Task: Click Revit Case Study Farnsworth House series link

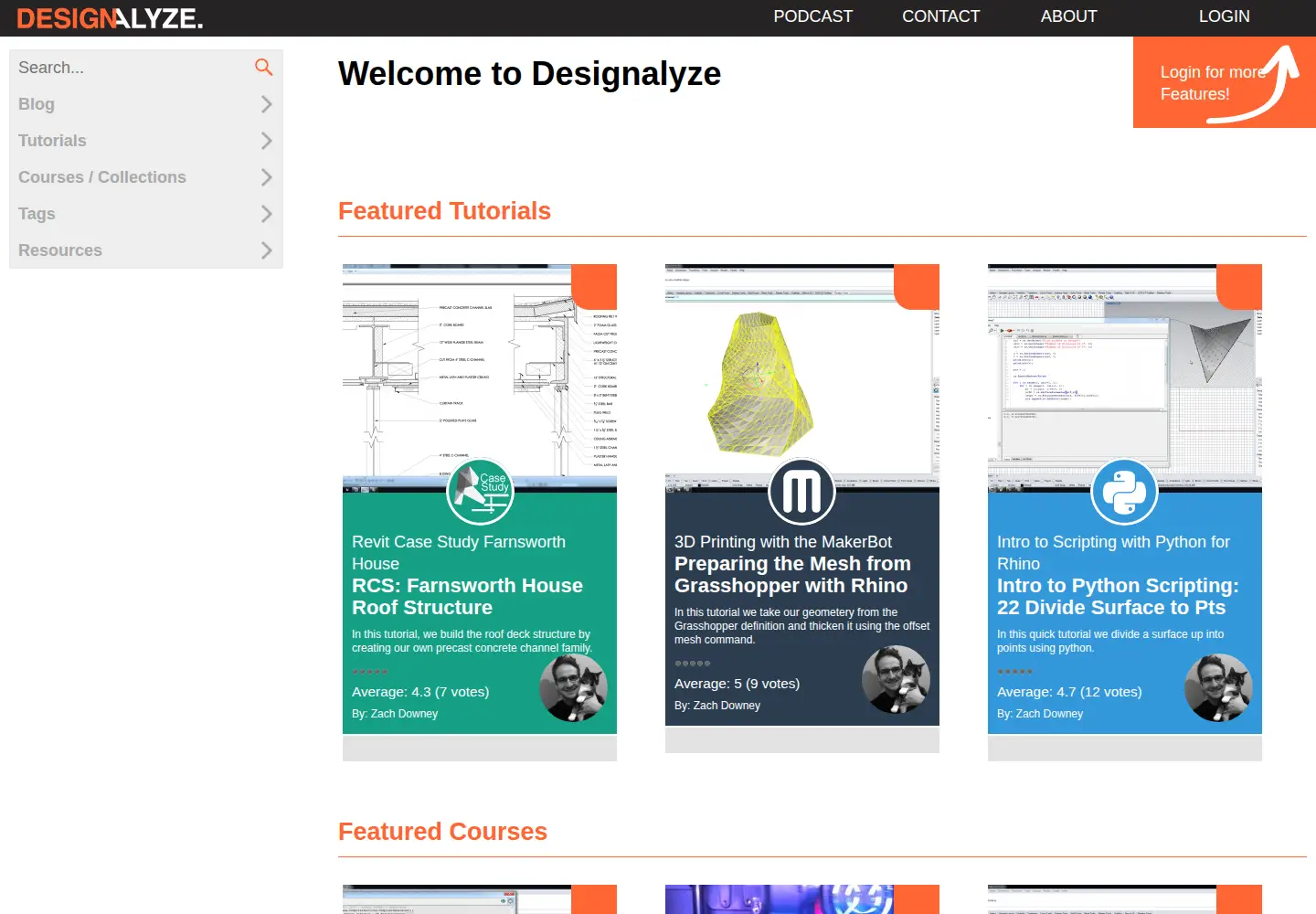Action: [x=459, y=553]
